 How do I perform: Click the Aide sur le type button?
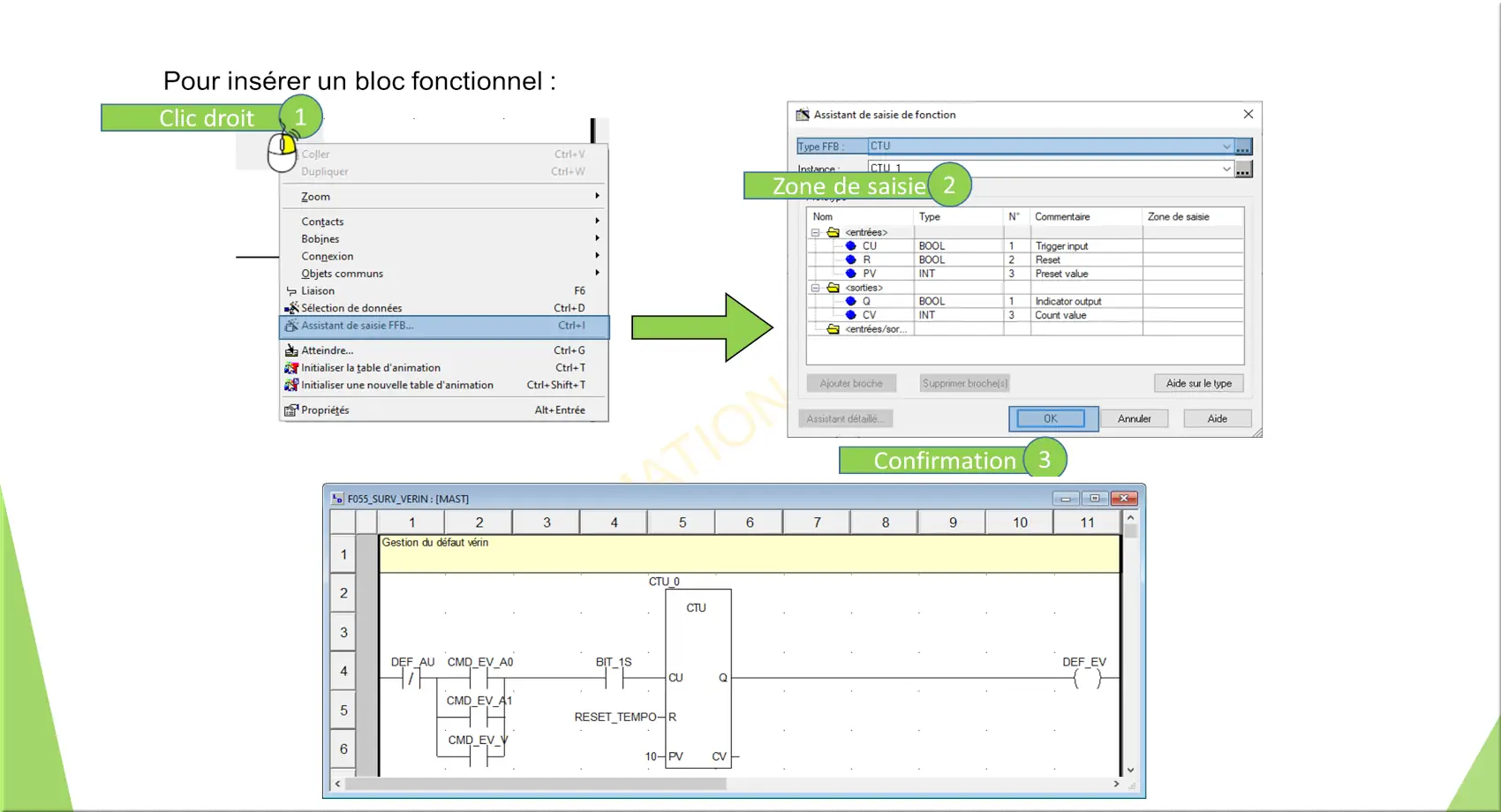point(1199,383)
